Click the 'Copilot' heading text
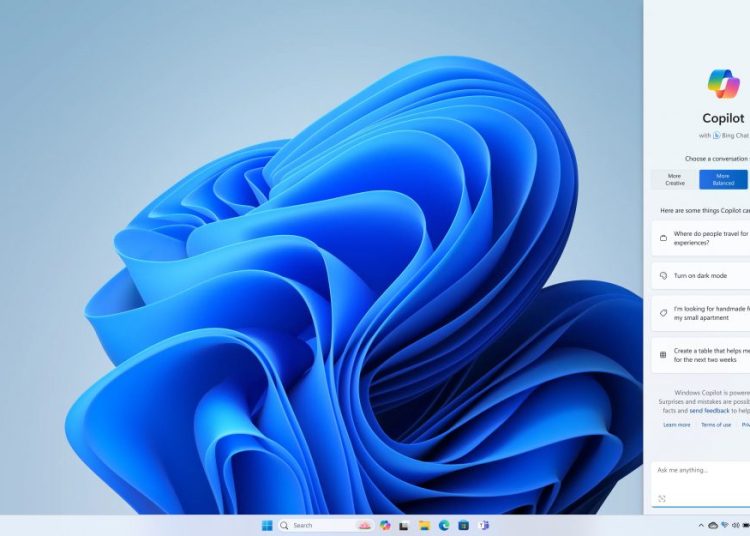Screen dimensions: 750x536 [x=723, y=118]
